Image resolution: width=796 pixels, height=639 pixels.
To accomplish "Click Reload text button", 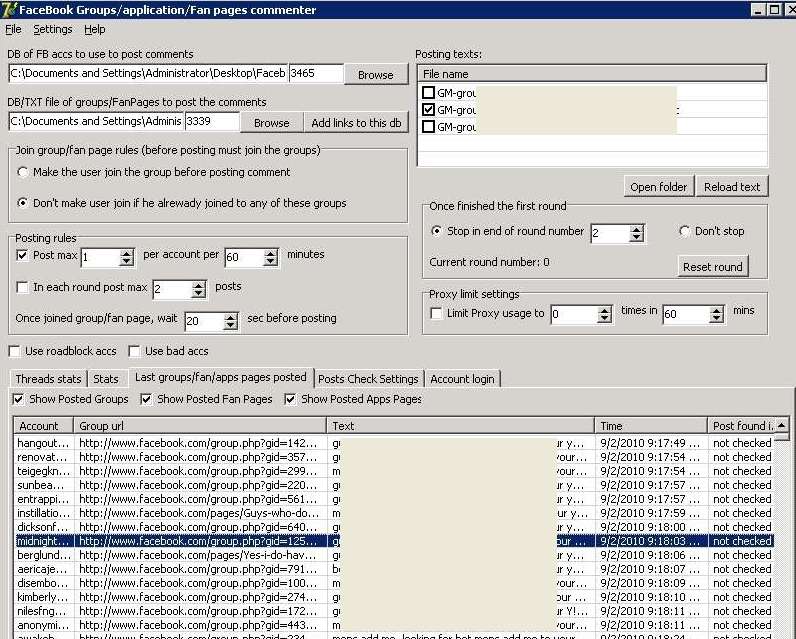I will [x=732, y=187].
